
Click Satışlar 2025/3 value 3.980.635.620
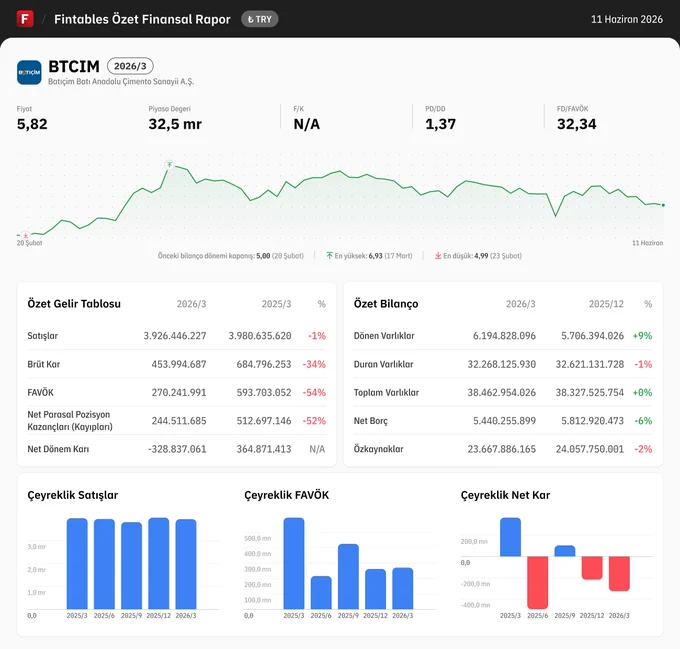tap(260, 336)
